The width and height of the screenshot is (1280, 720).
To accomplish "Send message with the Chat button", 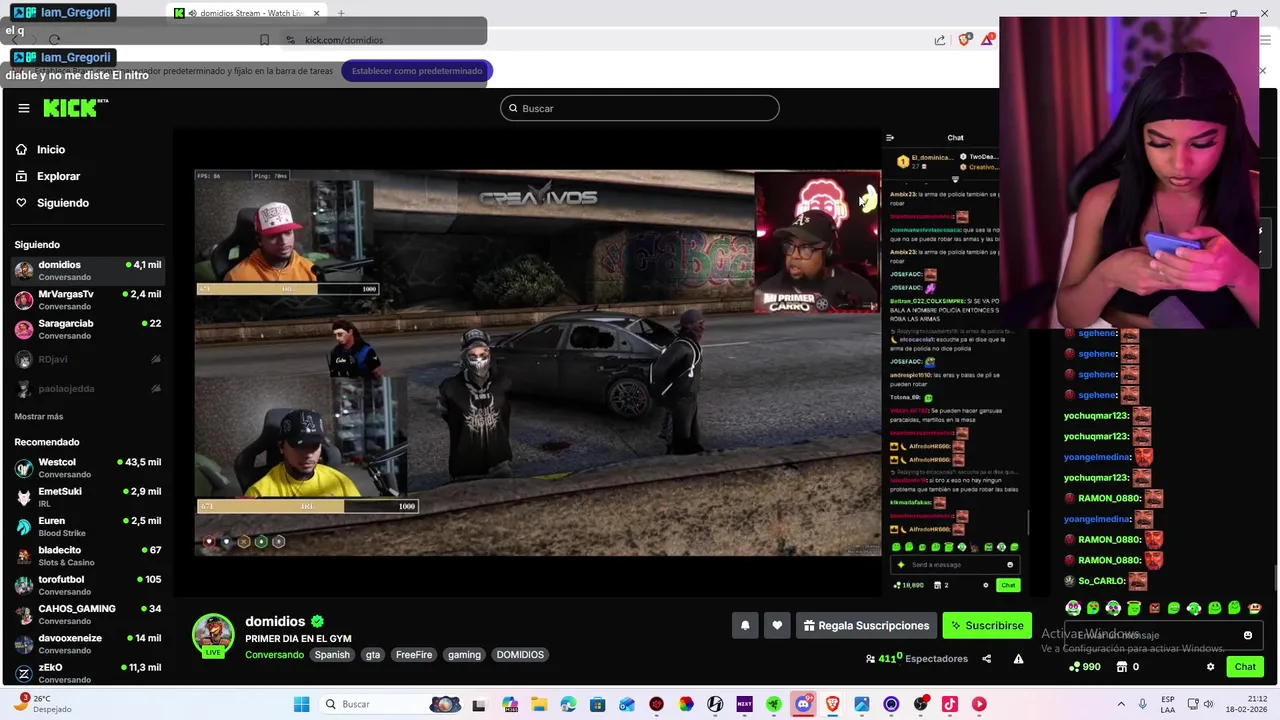I will 1245,667.
